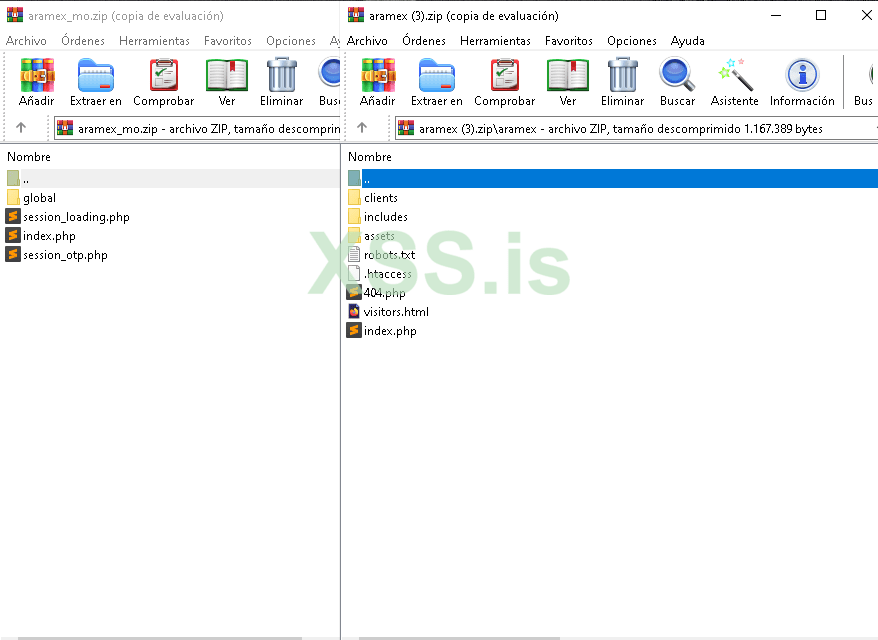Click Ver book icon in right window

tap(568, 81)
